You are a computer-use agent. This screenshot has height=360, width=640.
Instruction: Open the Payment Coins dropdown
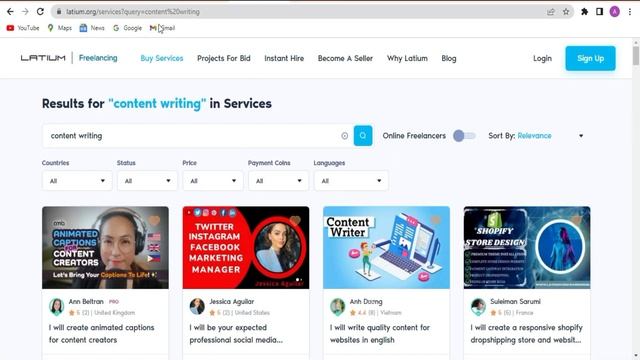pos(278,181)
